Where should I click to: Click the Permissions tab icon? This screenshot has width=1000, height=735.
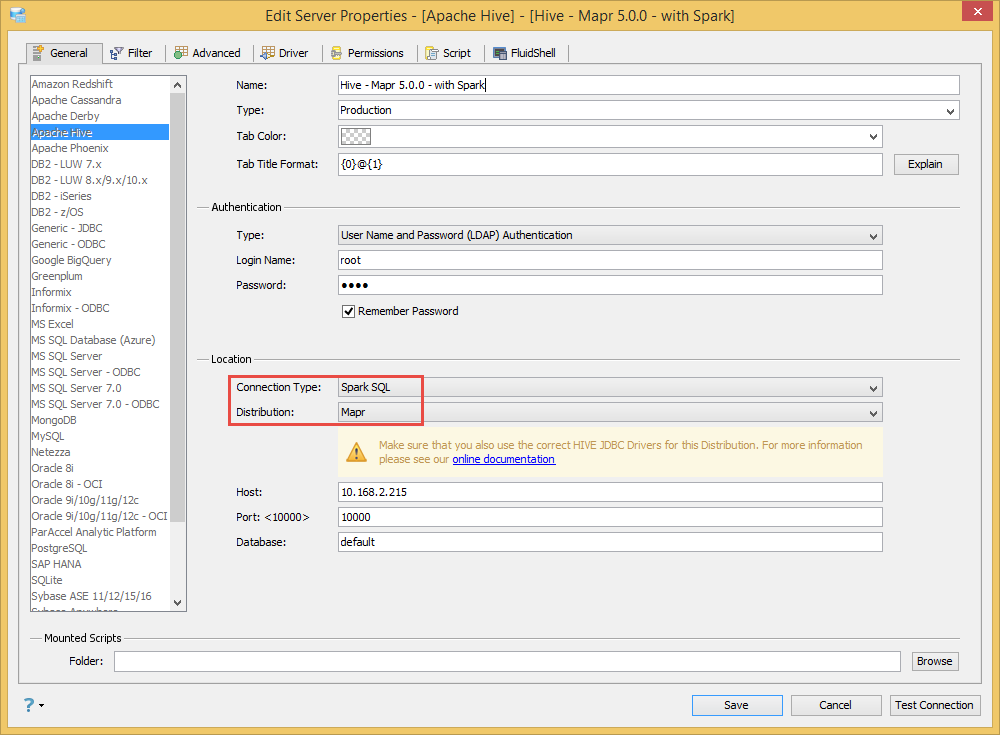point(336,54)
